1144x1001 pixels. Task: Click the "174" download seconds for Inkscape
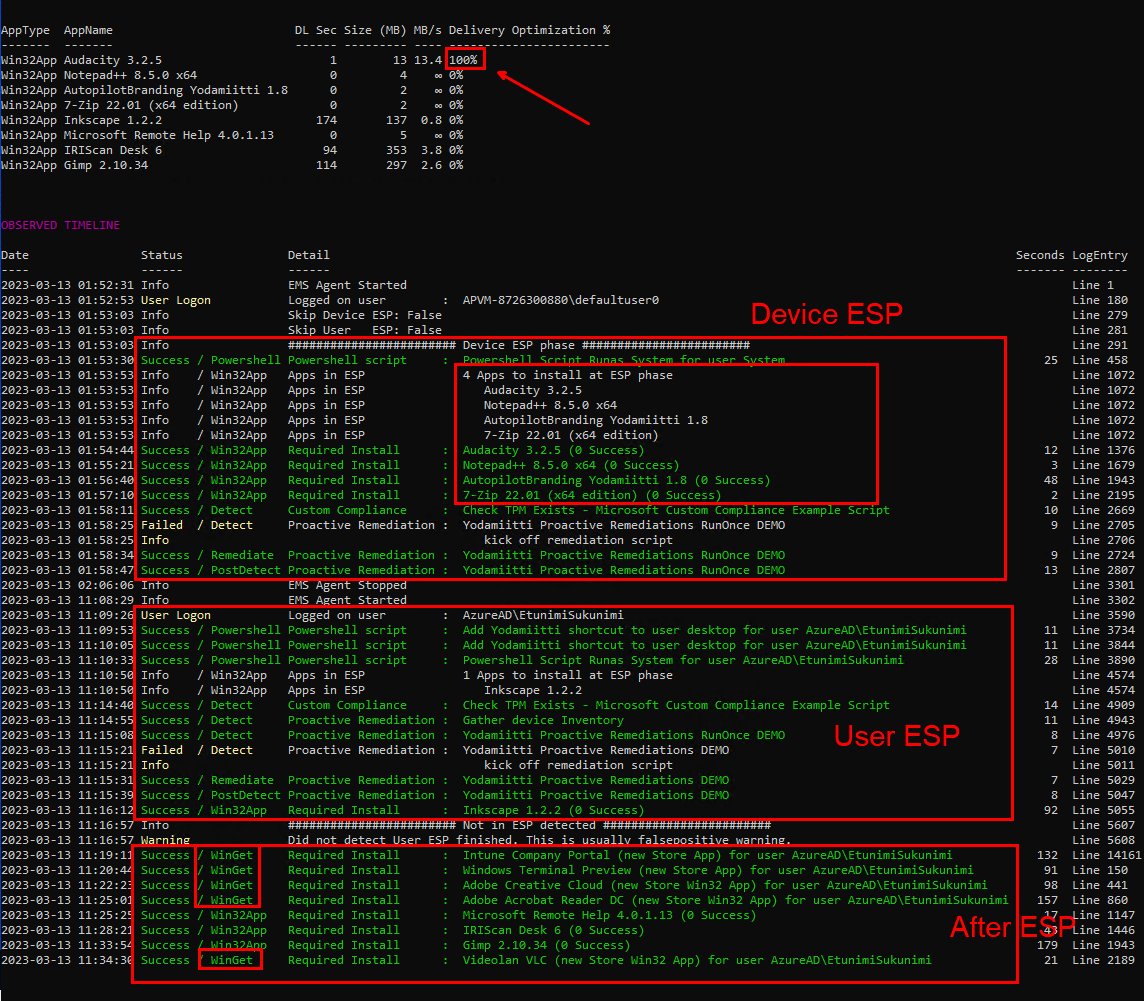click(326, 120)
